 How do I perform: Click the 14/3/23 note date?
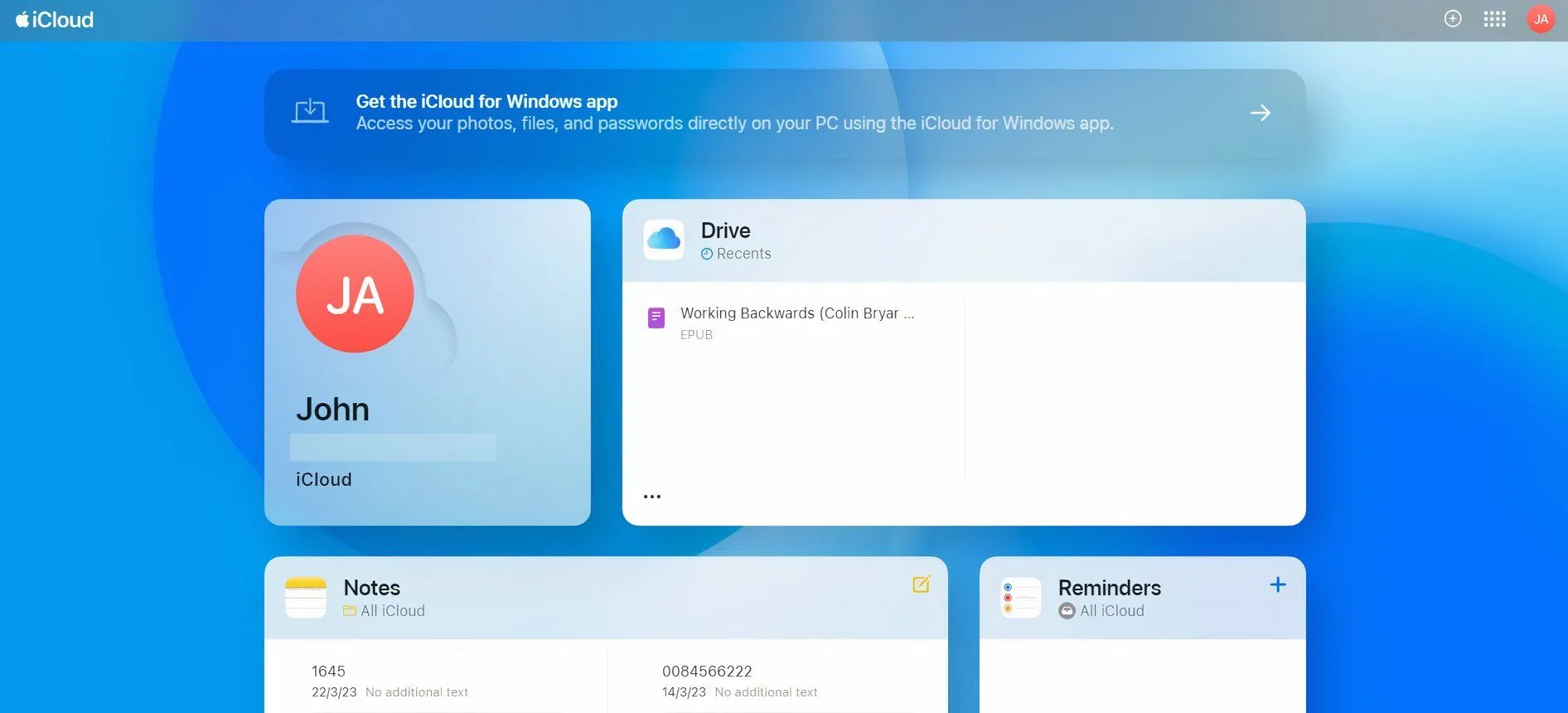(x=684, y=692)
